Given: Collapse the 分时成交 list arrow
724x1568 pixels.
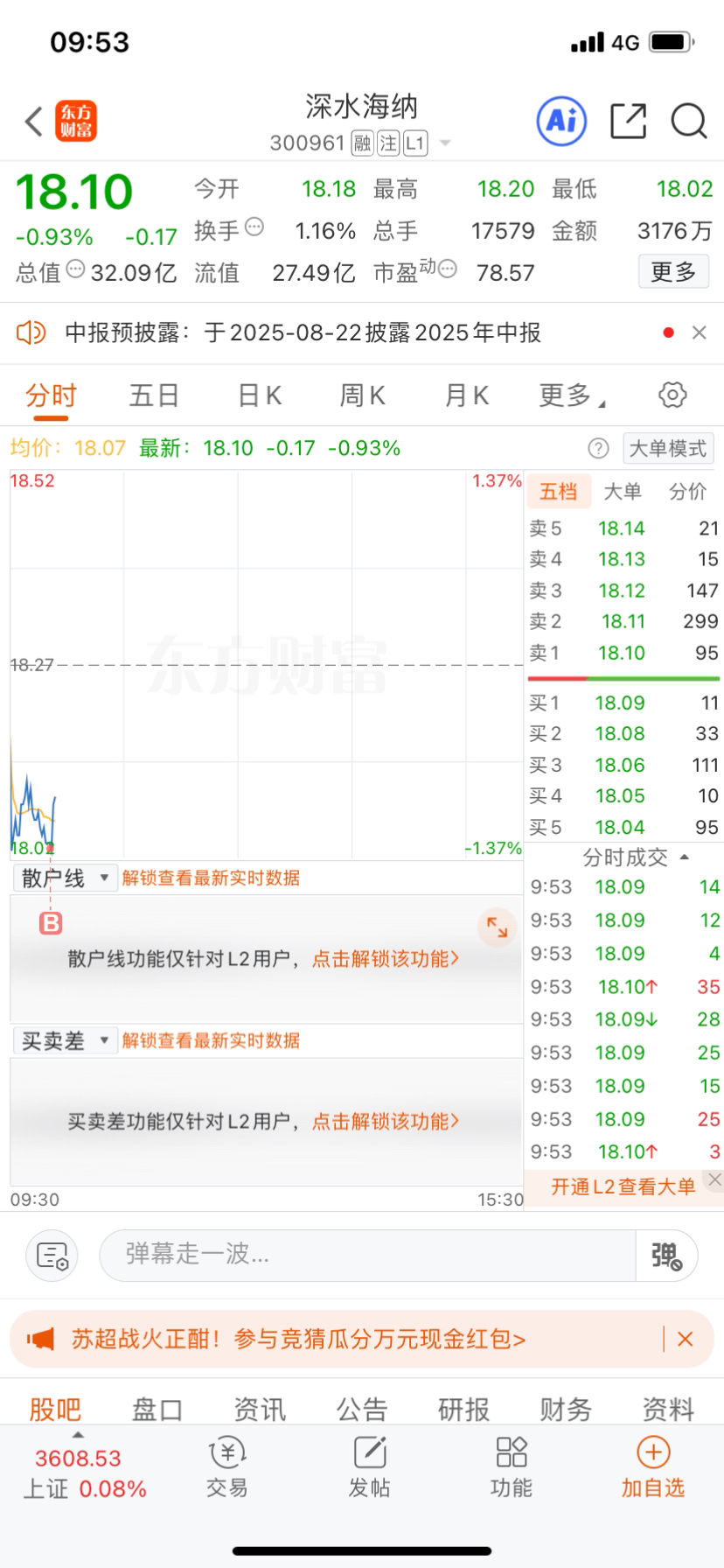Looking at the screenshot, I should click(685, 857).
